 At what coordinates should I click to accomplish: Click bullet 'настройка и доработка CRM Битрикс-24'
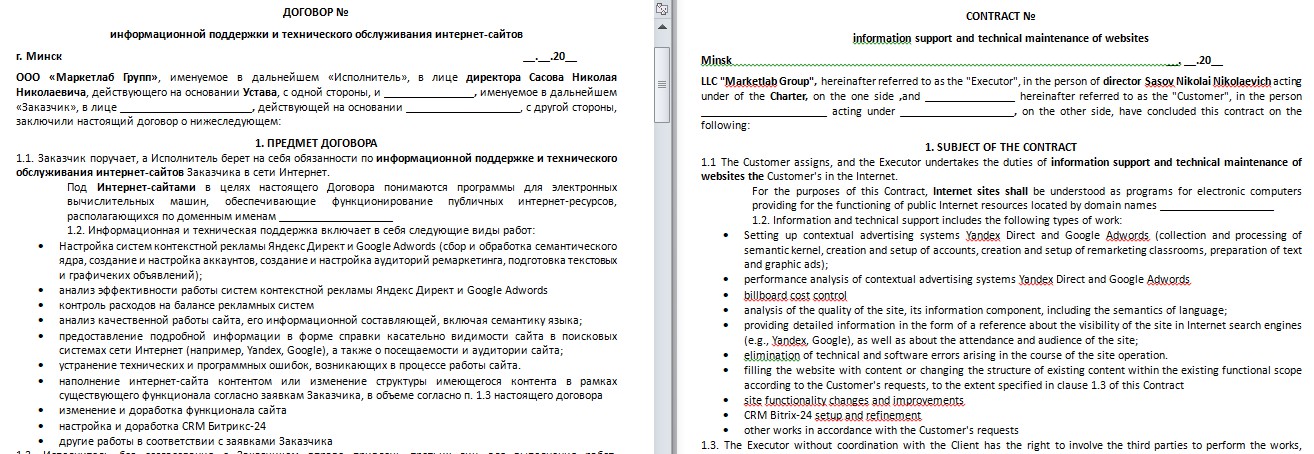click(x=162, y=426)
